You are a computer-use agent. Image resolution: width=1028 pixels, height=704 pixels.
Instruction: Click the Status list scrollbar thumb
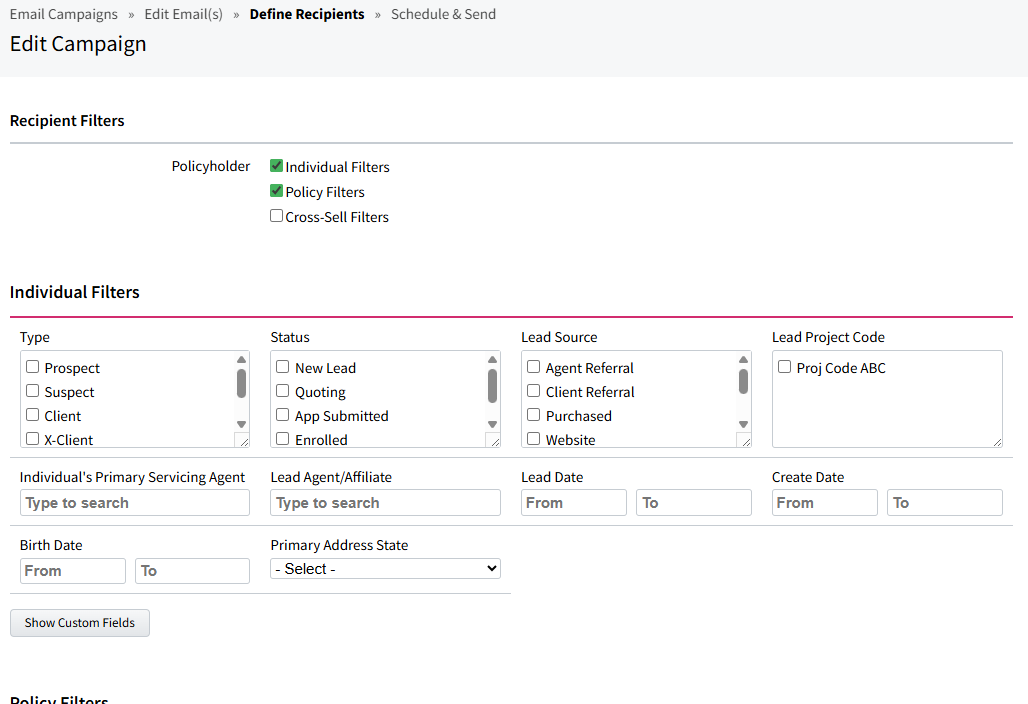click(x=492, y=386)
